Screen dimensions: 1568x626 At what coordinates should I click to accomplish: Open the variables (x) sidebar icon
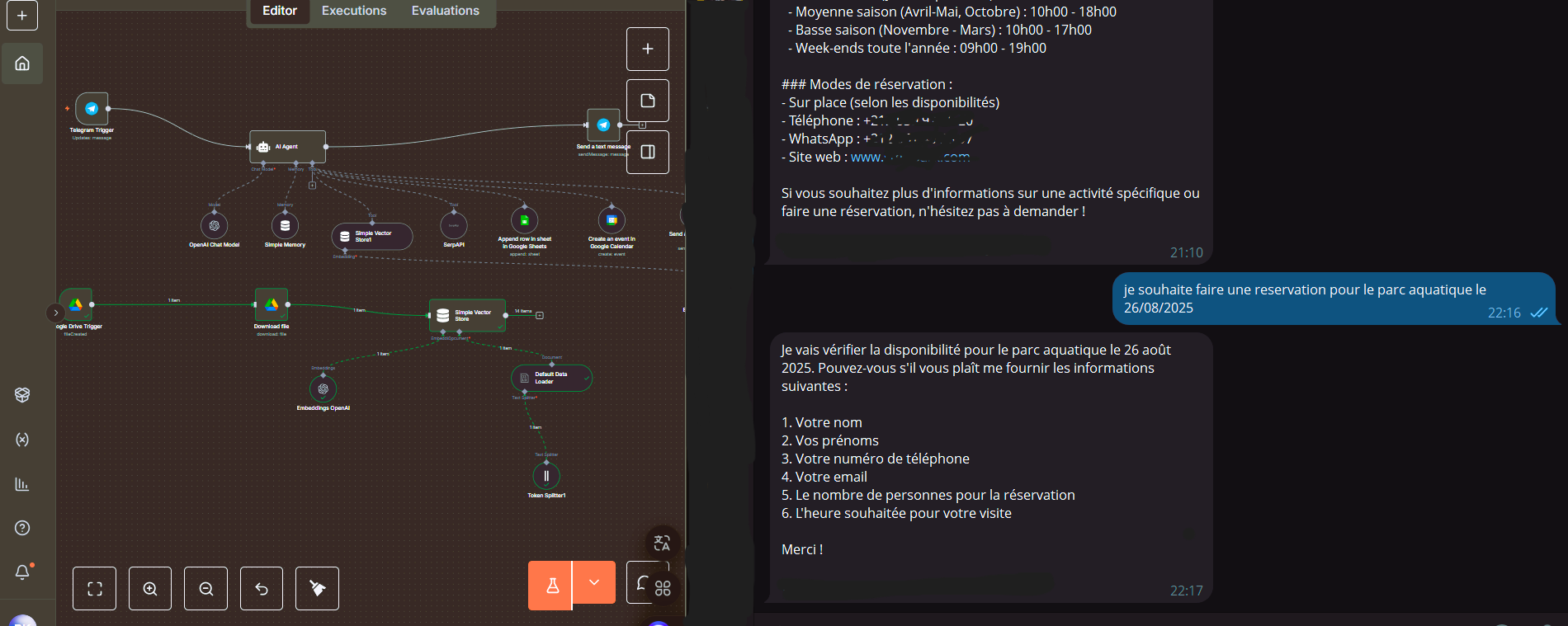click(x=22, y=440)
